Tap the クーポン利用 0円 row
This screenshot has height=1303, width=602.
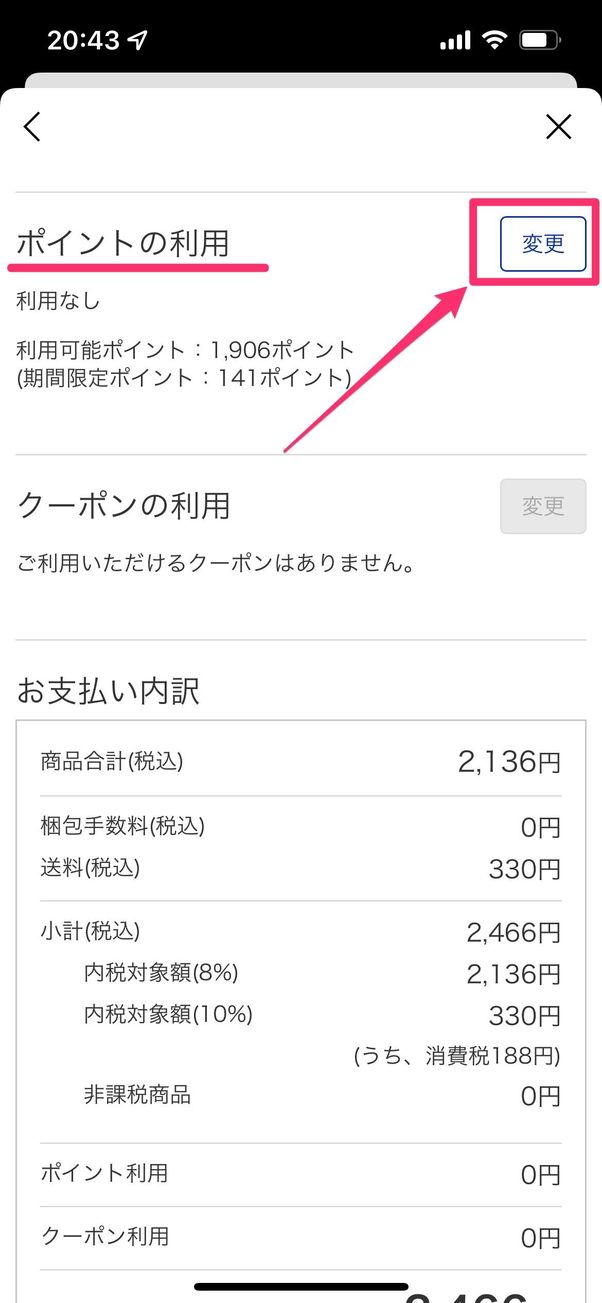[300, 1237]
